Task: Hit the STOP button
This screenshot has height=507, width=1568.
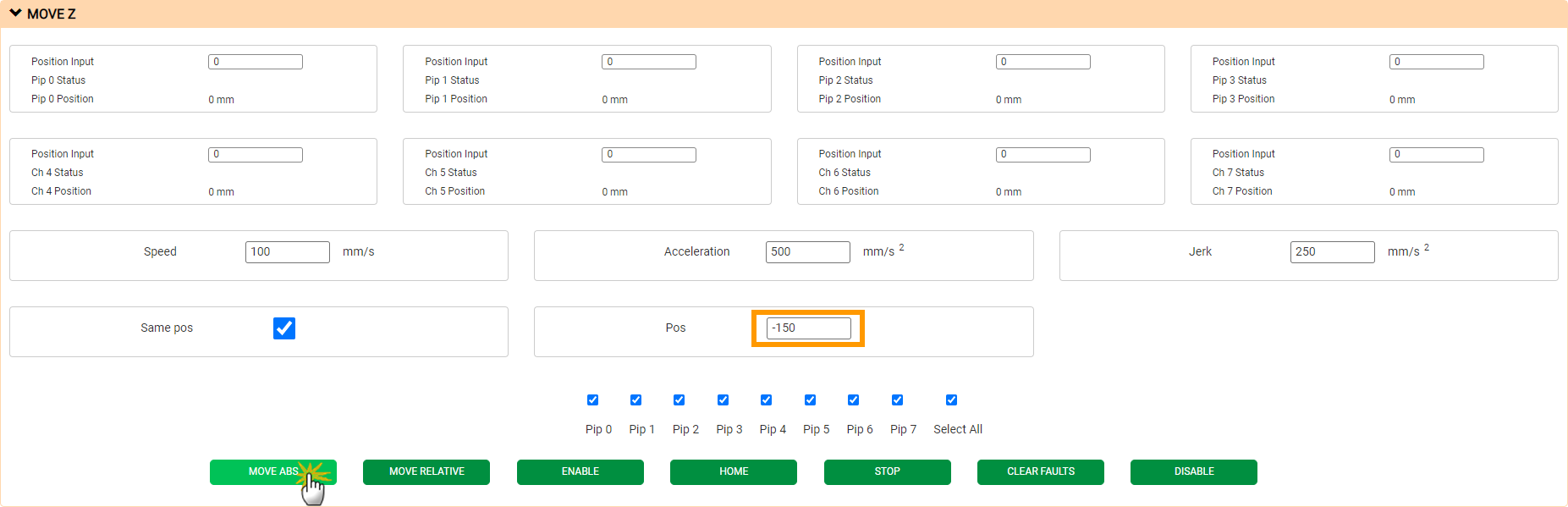Action: coord(887,472)
